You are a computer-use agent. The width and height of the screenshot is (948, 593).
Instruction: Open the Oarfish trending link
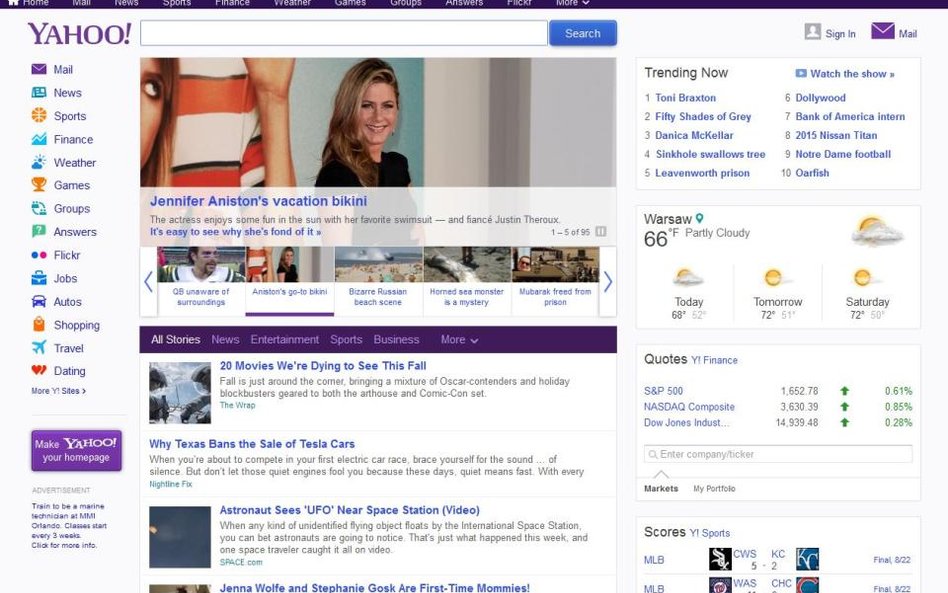pyautogui.click(x=812, y=173)
